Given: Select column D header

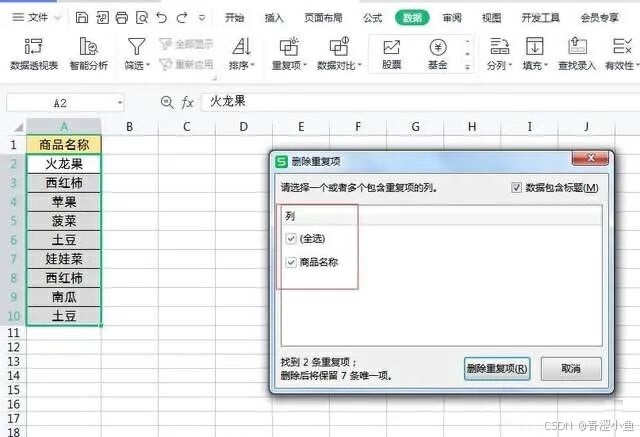Looking at the screenshot, I should pos(244,127).
